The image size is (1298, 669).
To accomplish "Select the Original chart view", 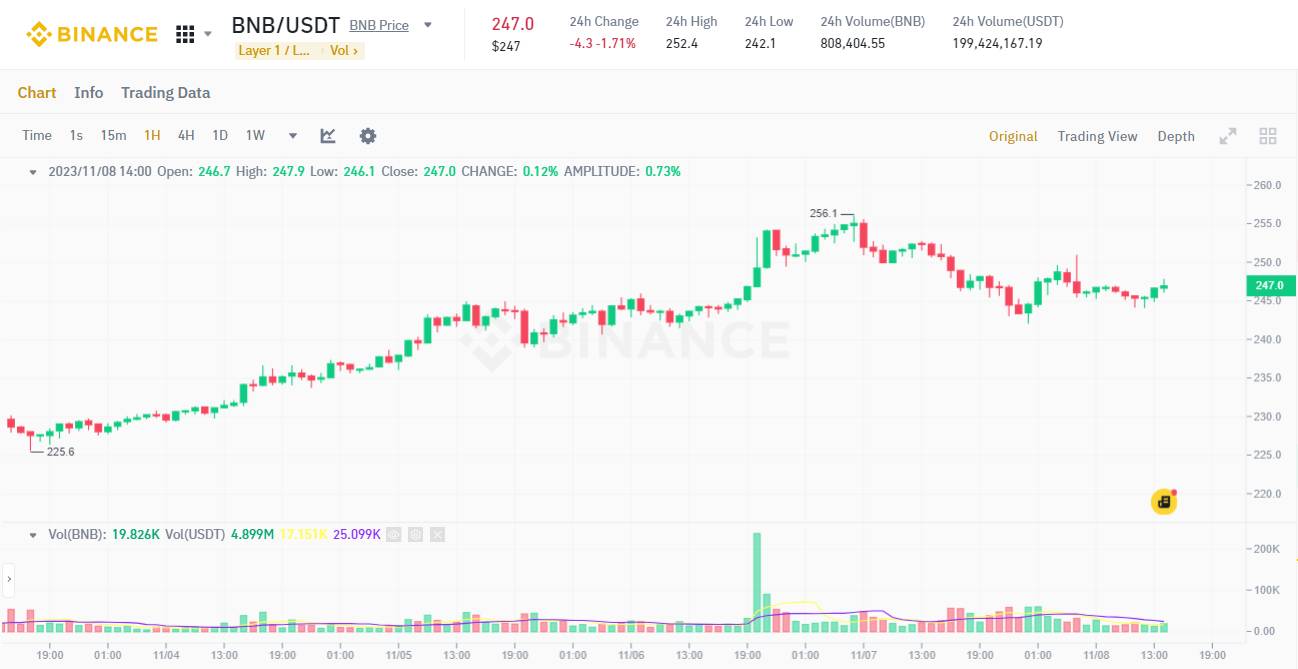I will pos(1013,136).
